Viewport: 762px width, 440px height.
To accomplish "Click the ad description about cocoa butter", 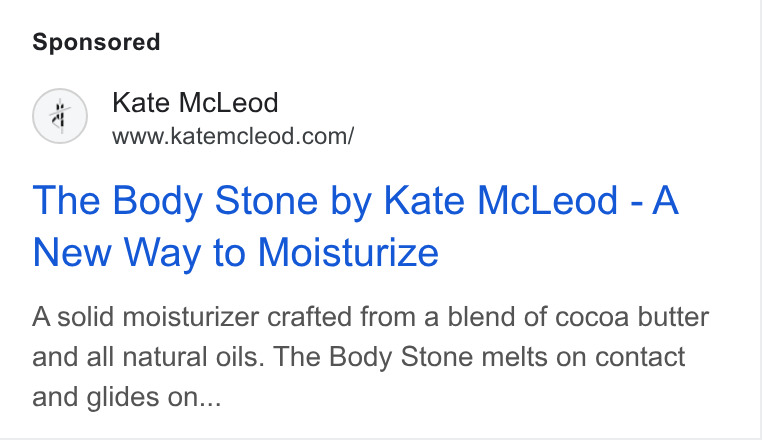I will [x=370, y=356].
